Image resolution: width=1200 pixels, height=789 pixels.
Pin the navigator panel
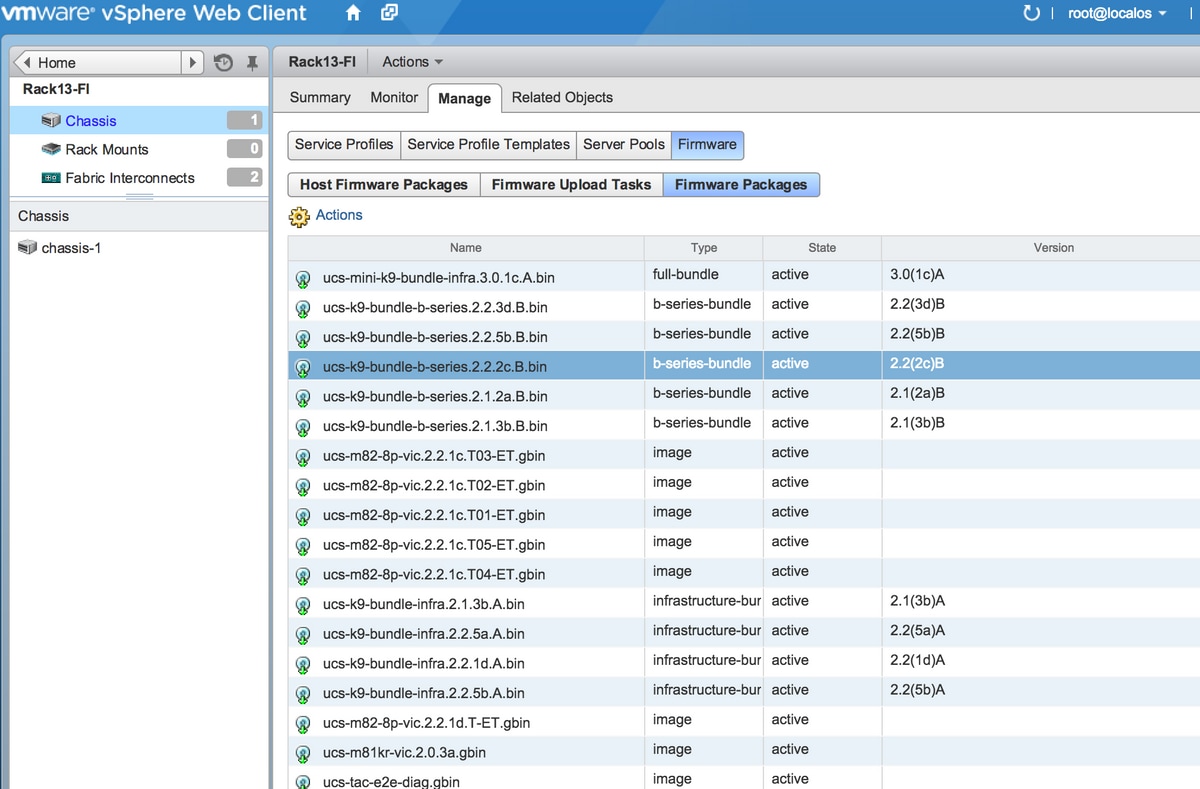pos(253,62)
